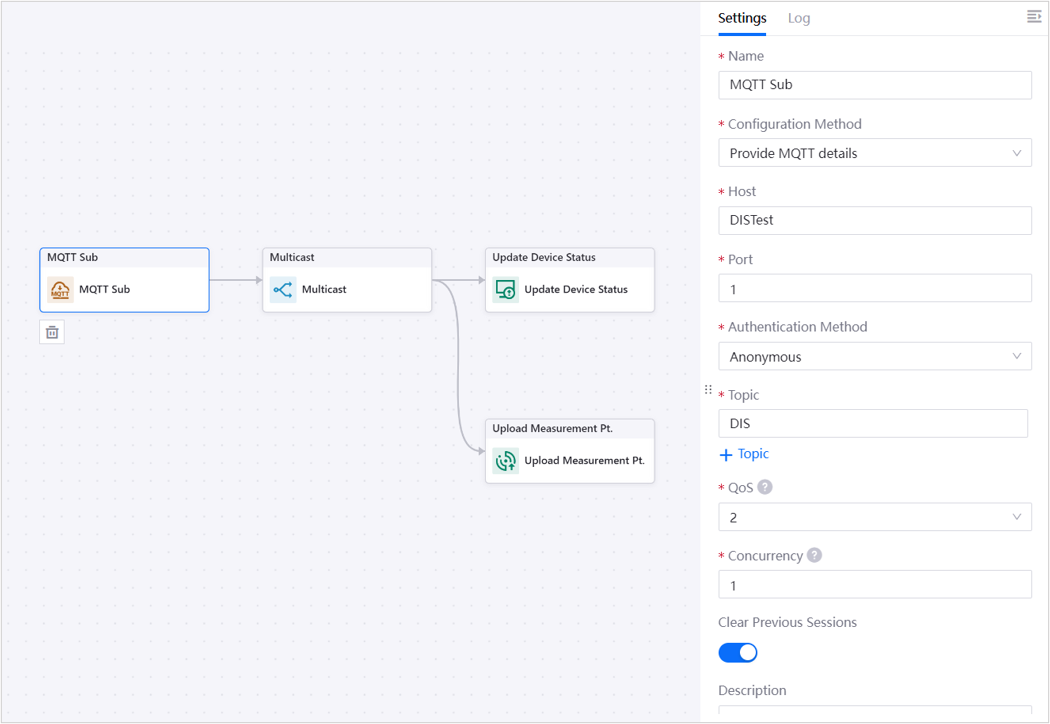Screen dimensions: 1050x724
Task: Expand the Authentication Method dropdown
Action: pos(874,356)
